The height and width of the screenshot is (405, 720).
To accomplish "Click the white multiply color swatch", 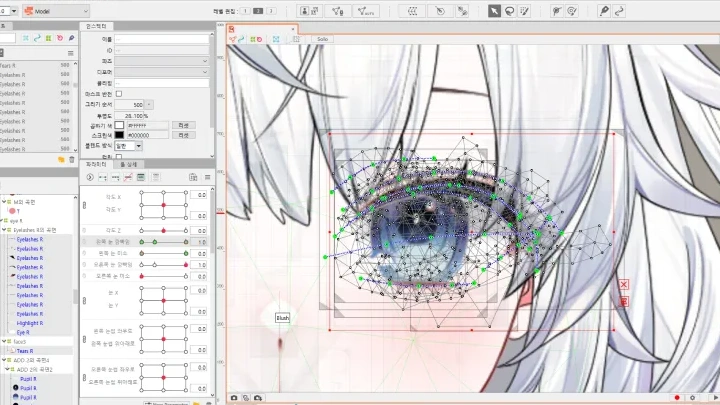I will point(119,125).
